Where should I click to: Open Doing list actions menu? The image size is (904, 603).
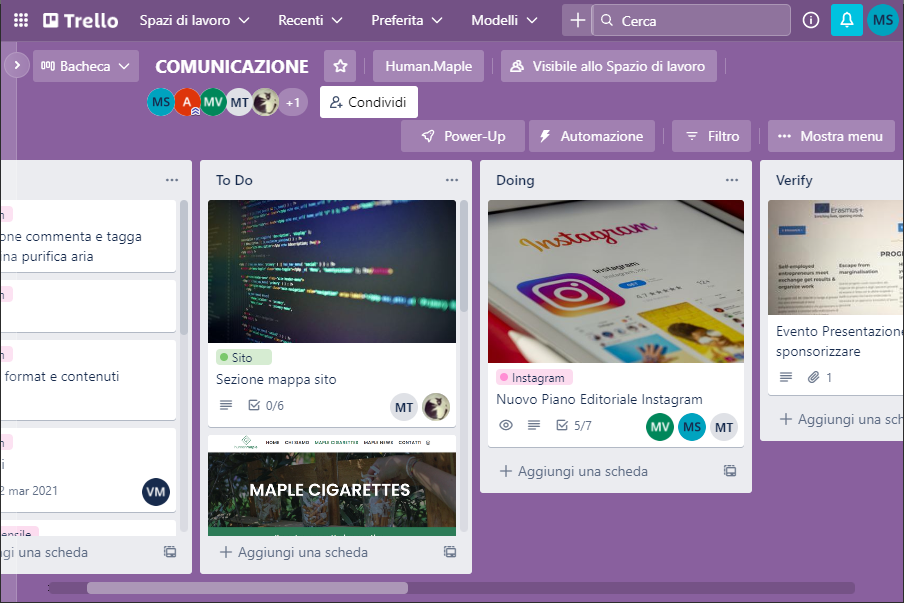732,180
